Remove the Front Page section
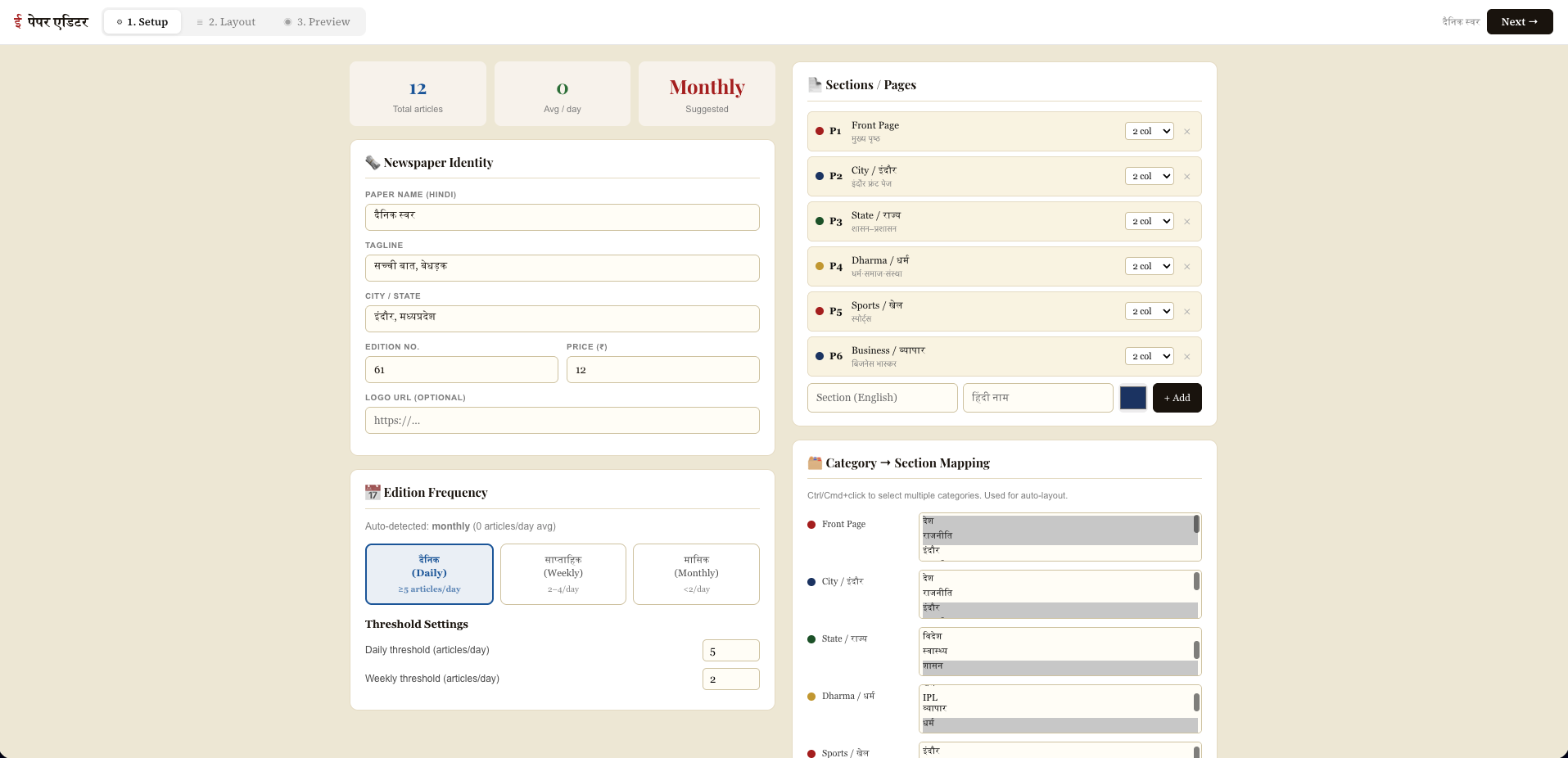This screenshot has width=1568, height=758. [1186, 132]
